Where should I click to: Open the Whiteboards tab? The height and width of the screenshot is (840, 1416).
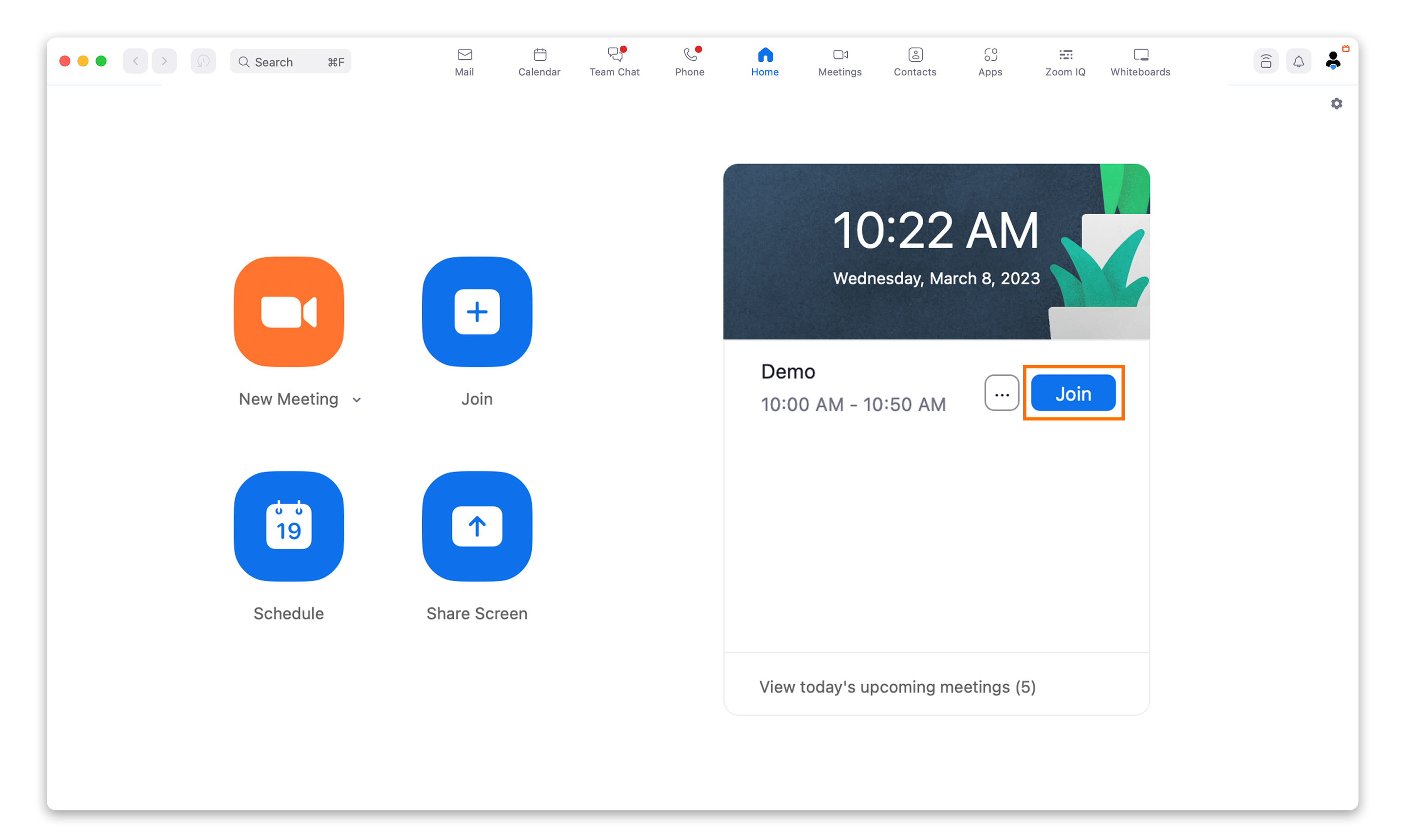1140,62
